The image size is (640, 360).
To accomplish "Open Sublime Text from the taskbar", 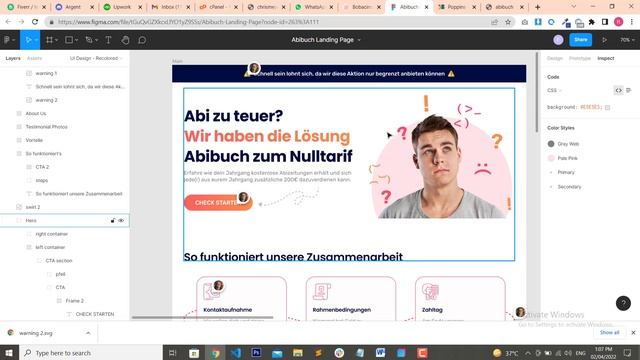I will pyautogui.click(x=318, y=352).
